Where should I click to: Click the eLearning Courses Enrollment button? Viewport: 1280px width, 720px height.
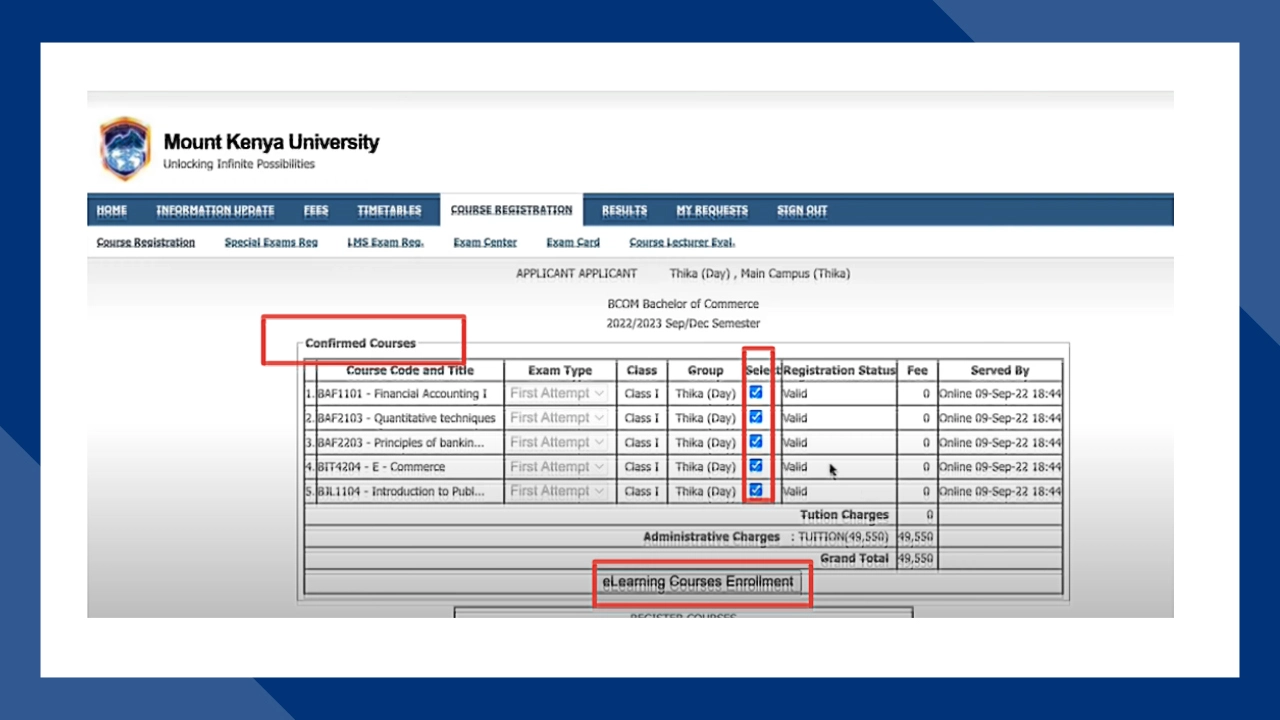click(699, 581)
